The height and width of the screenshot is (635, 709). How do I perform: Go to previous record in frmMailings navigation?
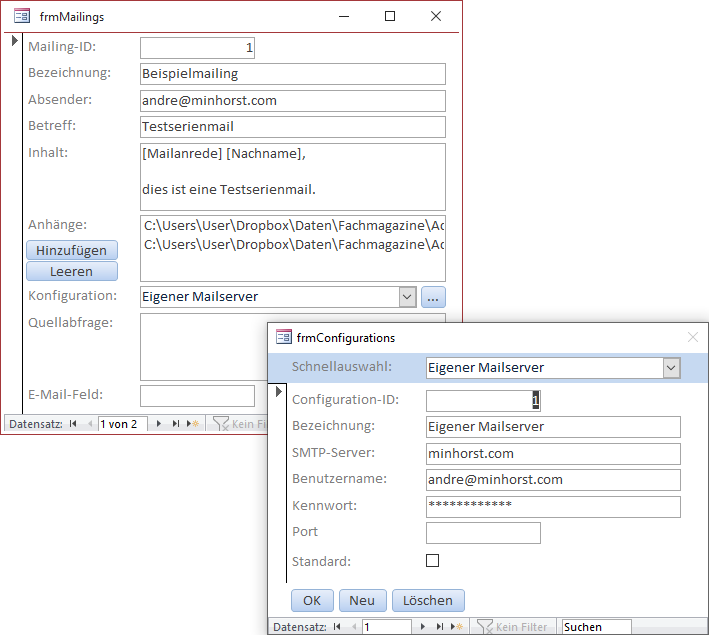90,424
